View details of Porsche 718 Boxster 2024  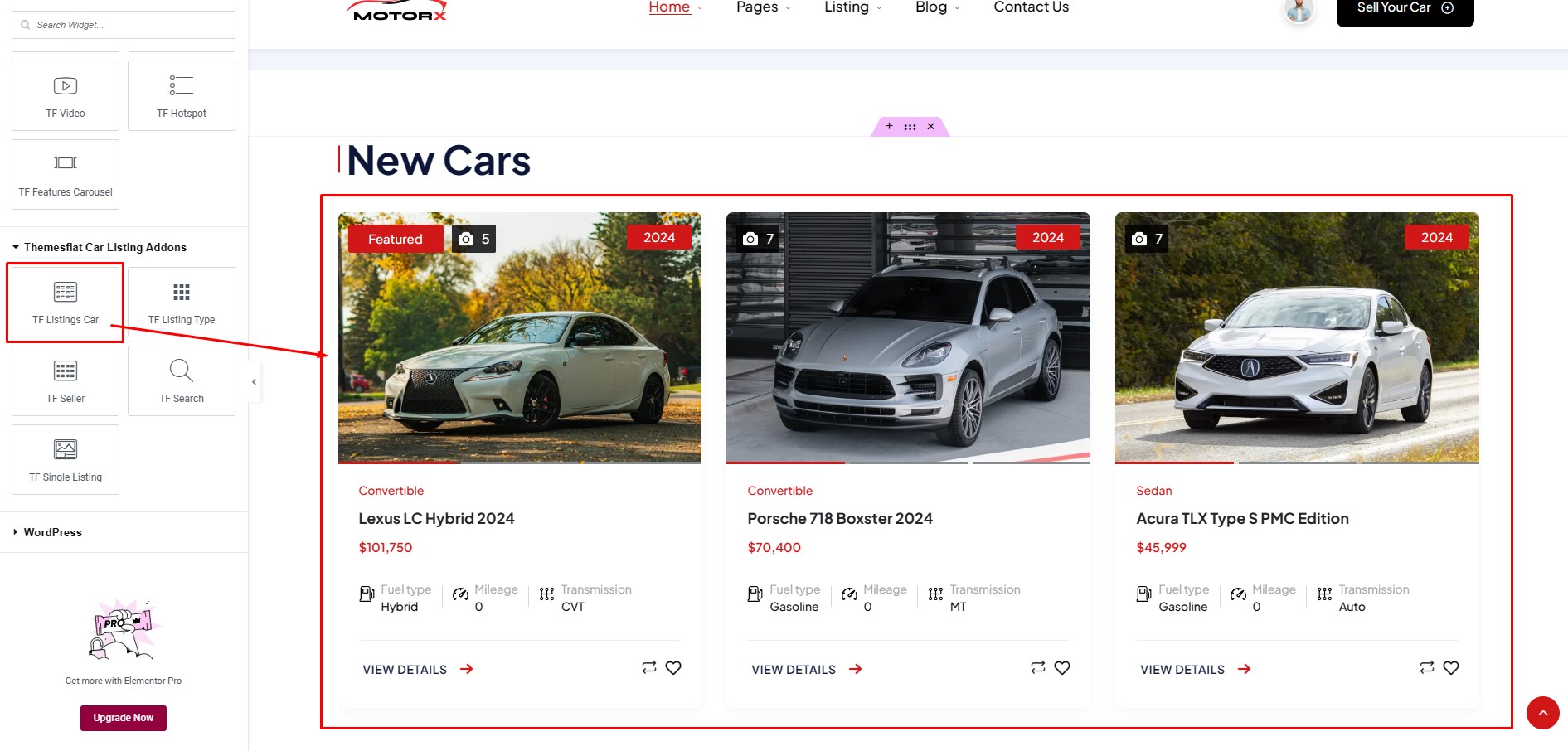(806, 670)
